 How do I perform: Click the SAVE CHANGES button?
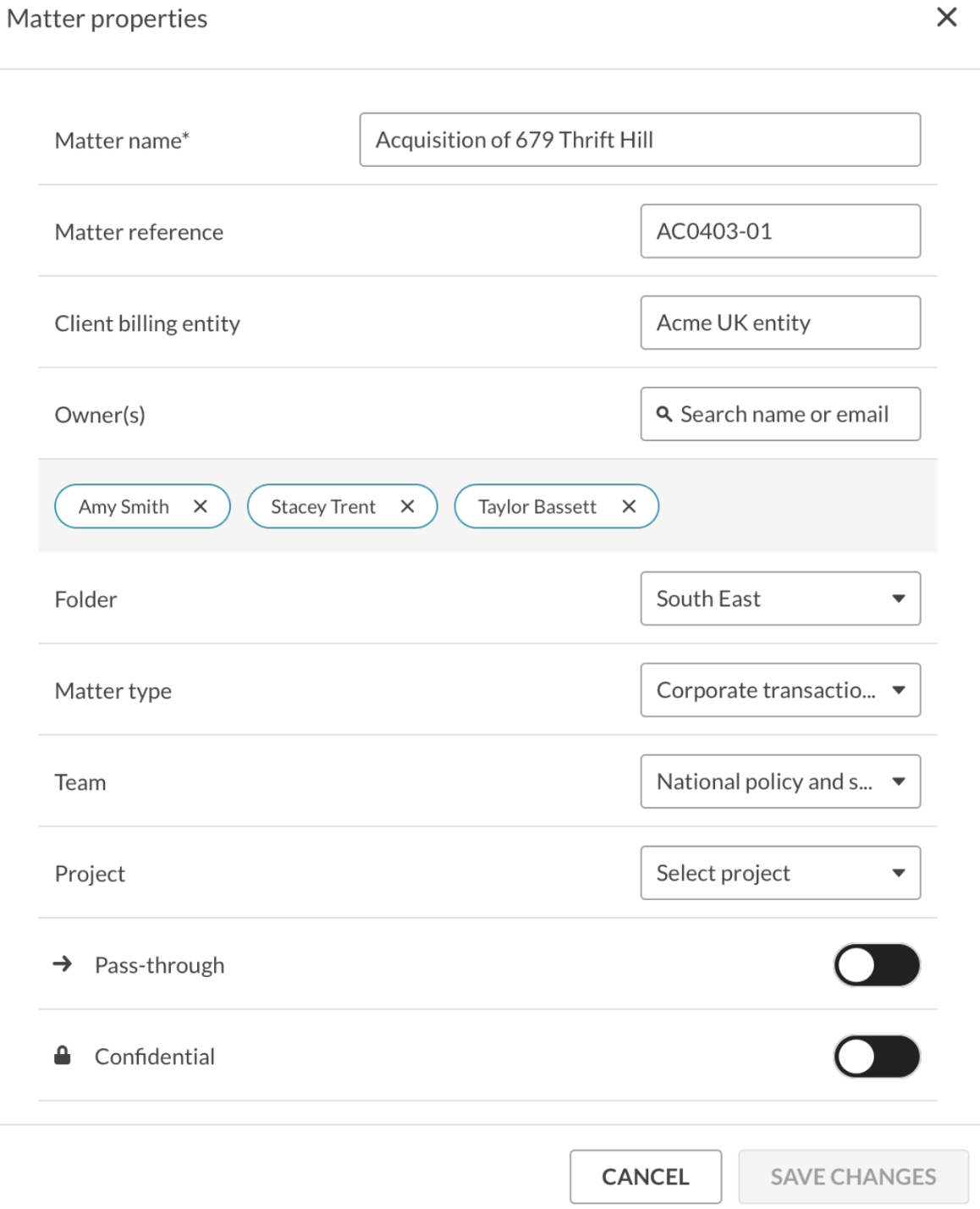[853, 1177]
